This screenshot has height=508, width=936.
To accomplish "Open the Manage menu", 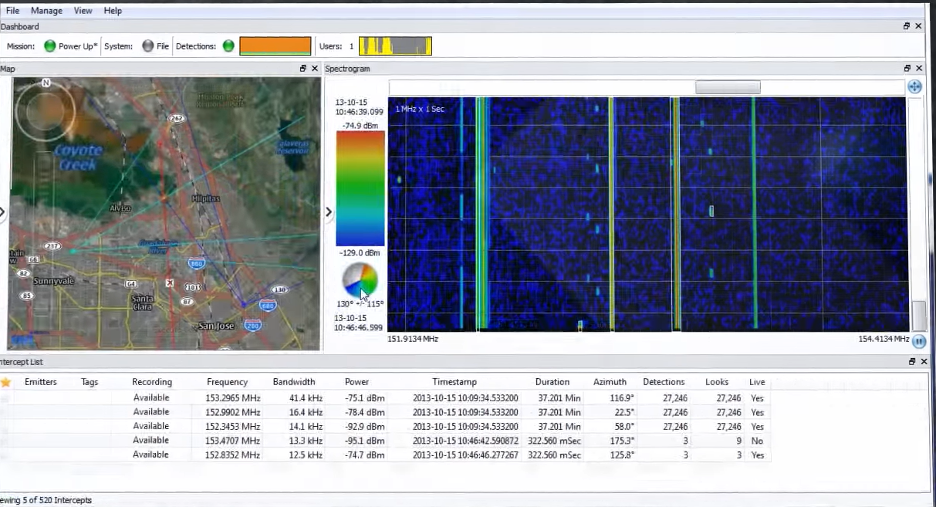I will click(46, 11).
